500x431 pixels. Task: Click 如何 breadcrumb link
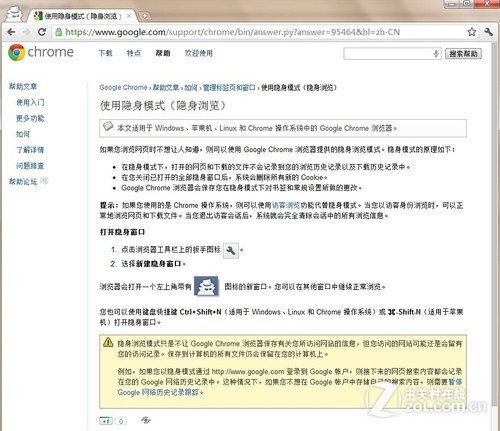tap(191, 88)
